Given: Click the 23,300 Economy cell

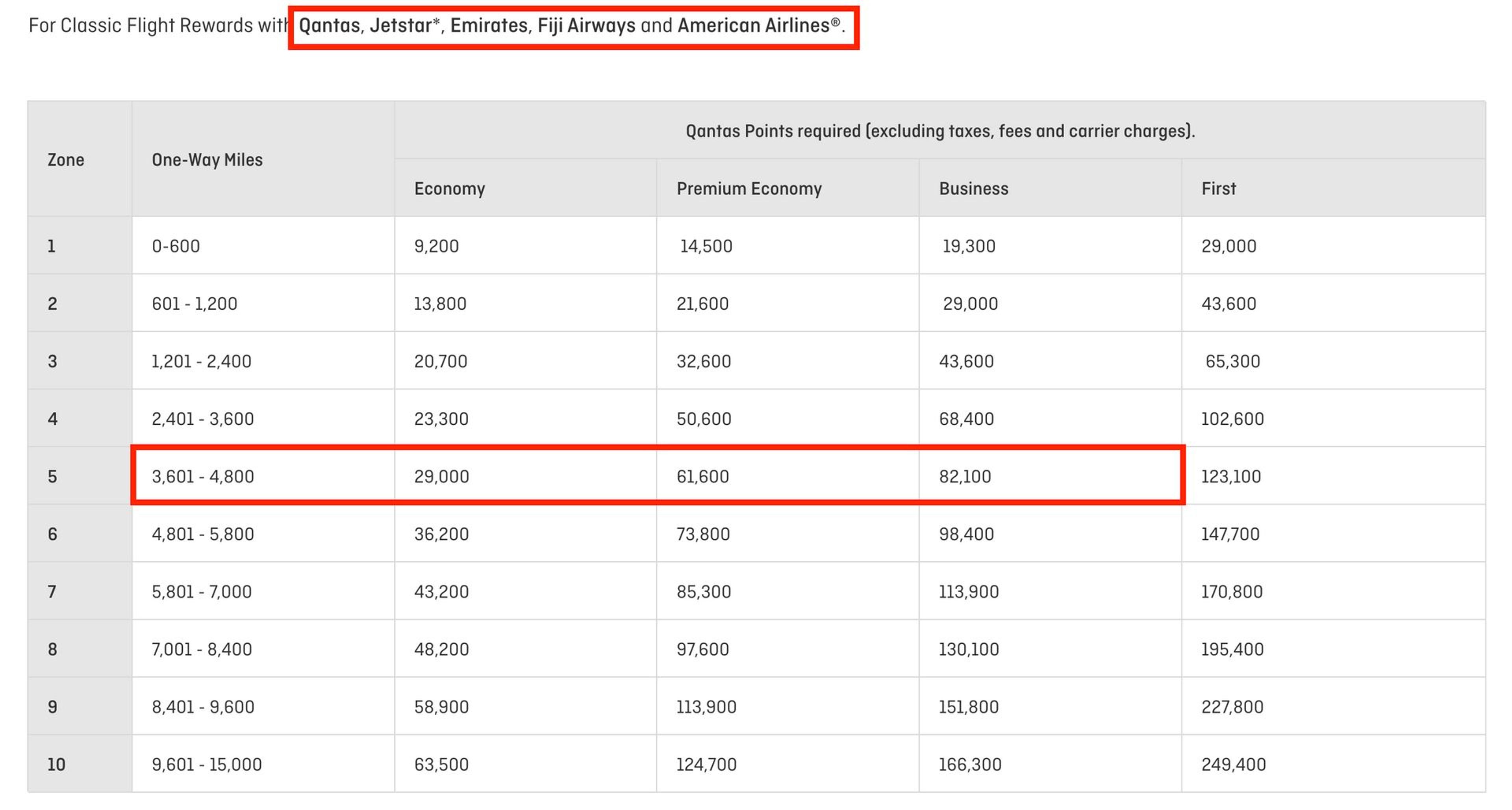Looking at the screenshot, I should tap(525, 418).
